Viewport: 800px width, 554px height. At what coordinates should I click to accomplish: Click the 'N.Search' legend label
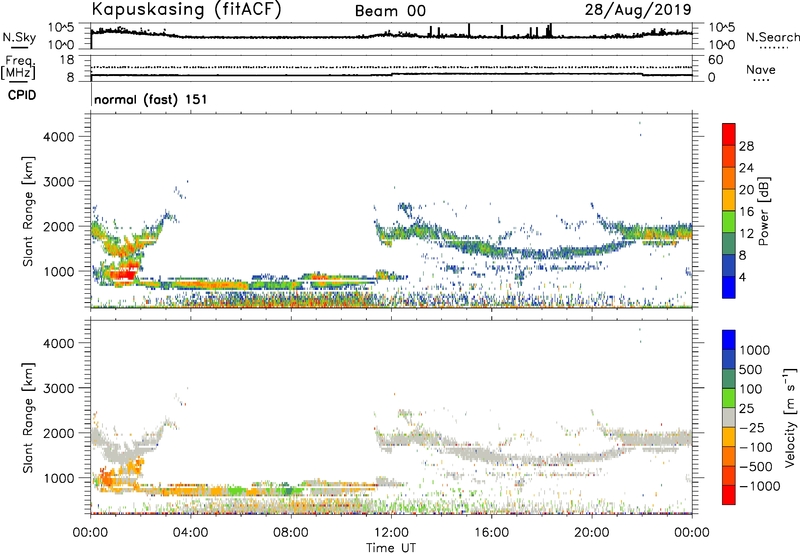(772, 37)
